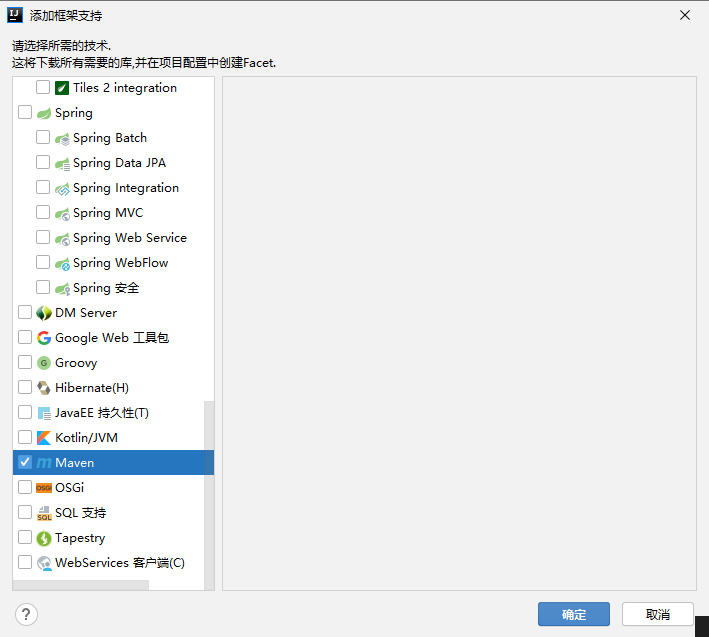Click the Spring MVC icon
This screenshot has height=637, width=709.
(x=62, y=213)
